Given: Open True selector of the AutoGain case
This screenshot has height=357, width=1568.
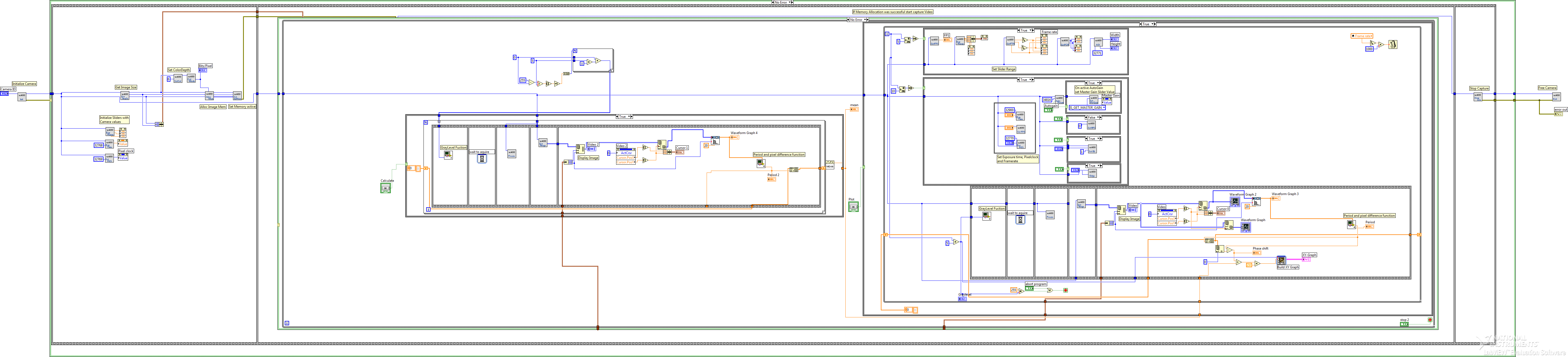Looking at the screenshot, I should coord(1093,83).
